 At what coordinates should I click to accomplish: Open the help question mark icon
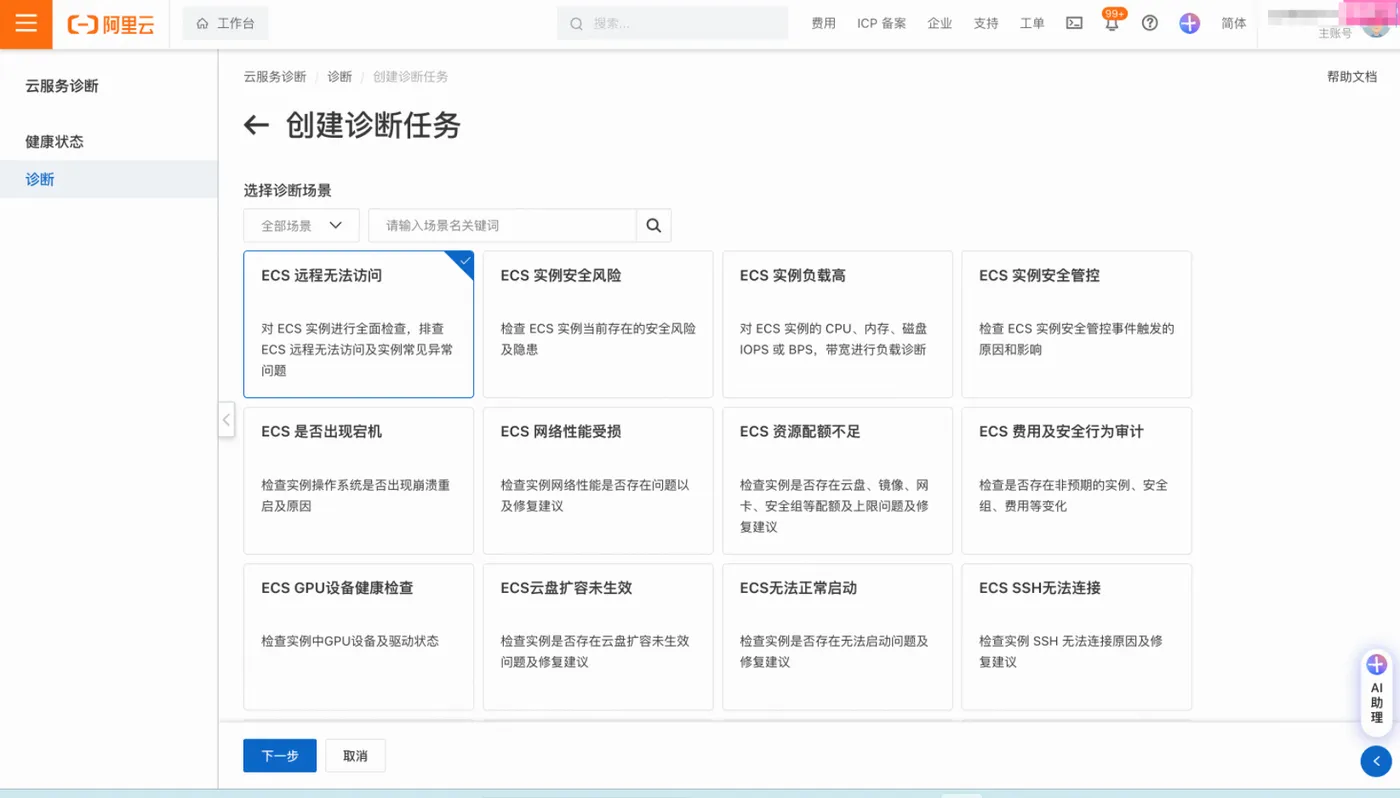[x=1150, y=23]
